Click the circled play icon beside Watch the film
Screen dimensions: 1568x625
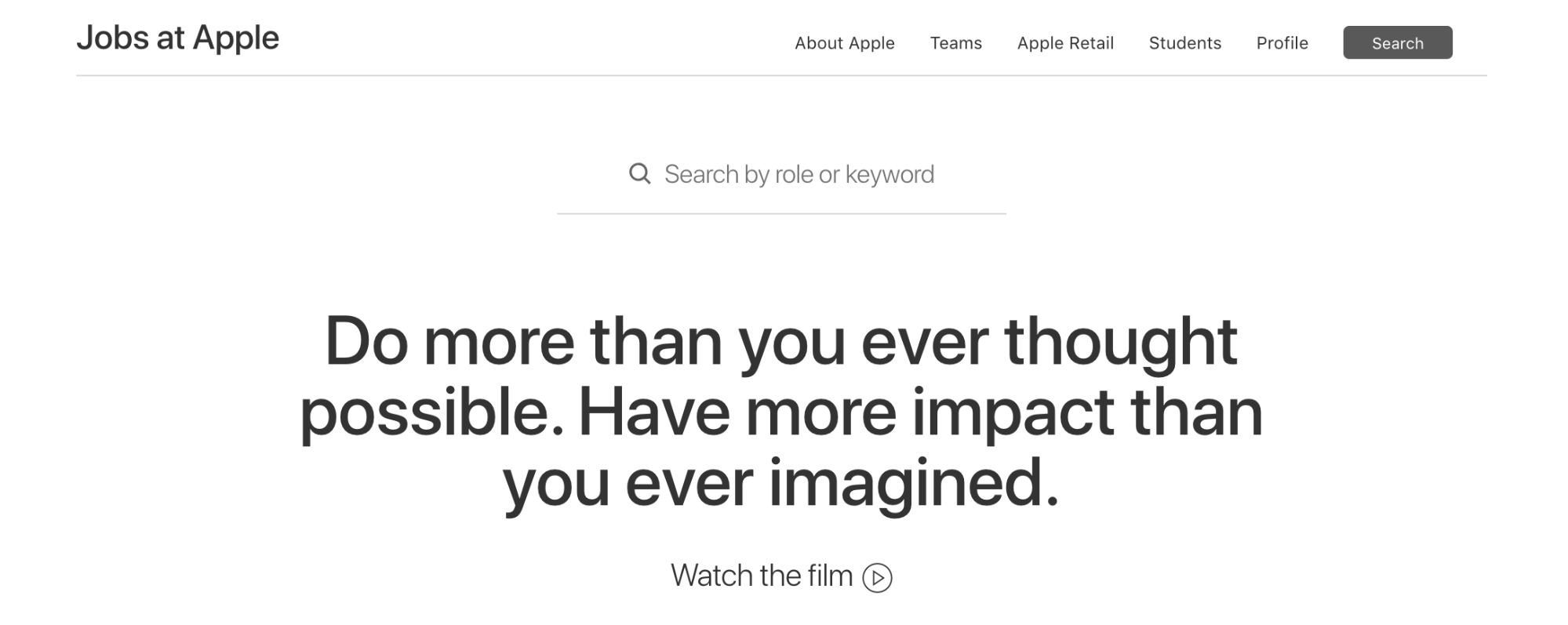pyautogui.click(x=878, y=576)
